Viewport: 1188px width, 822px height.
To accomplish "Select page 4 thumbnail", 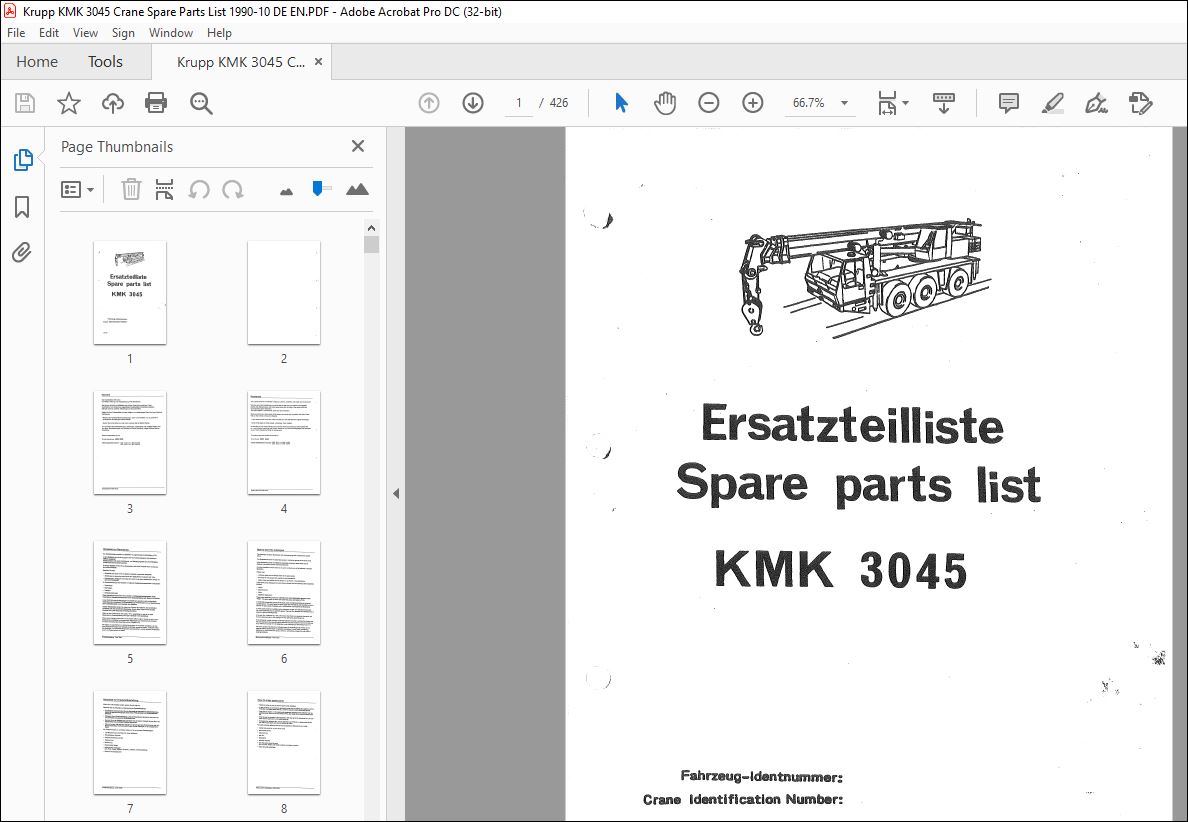I will point(284,442).
